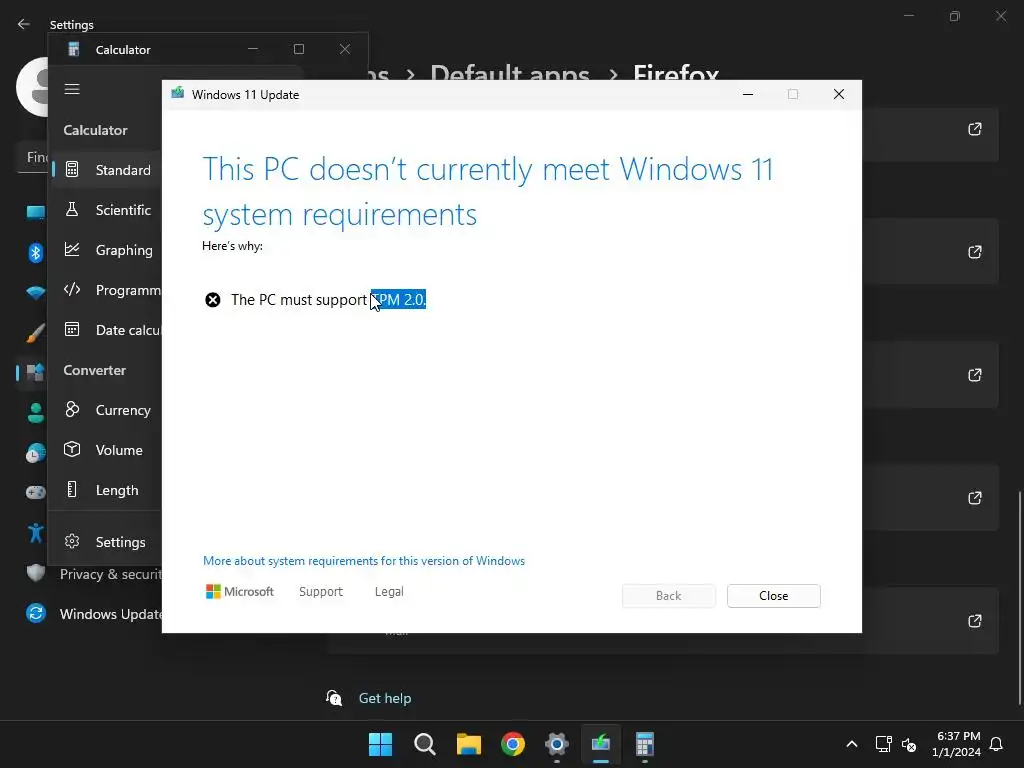Viewport: 1024px width, 768px height.
Task: Click topmost open-external icon in Firefox defaults list
Action: 974,129
